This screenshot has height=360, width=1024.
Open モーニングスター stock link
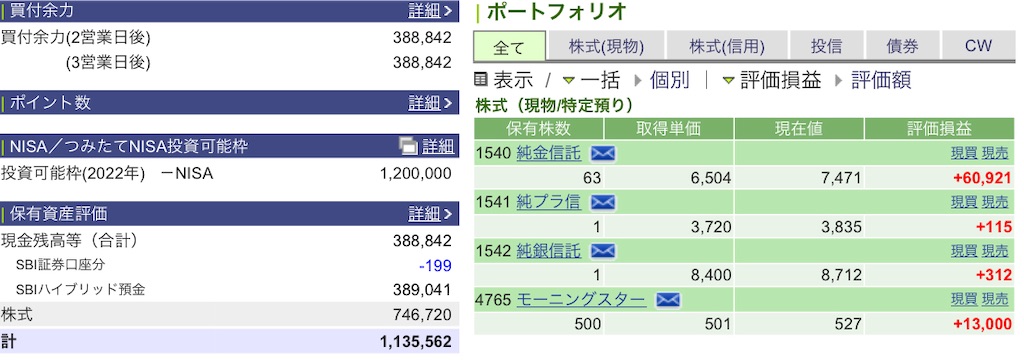point(581,300)
